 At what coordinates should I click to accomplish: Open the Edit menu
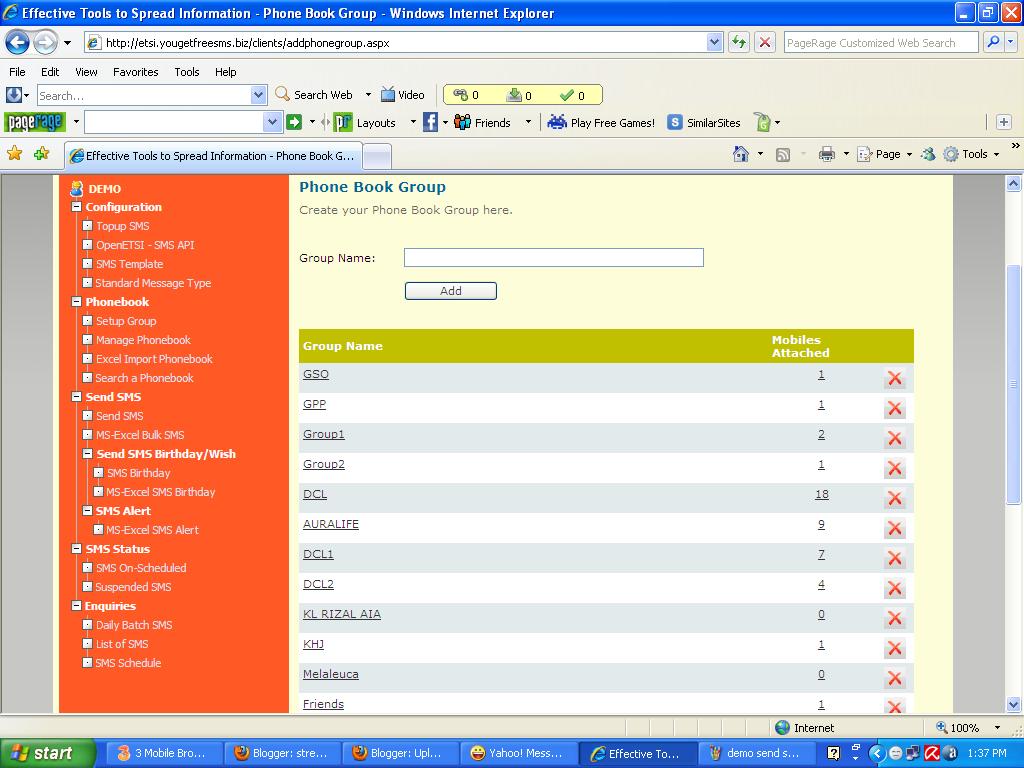(50, 72)
